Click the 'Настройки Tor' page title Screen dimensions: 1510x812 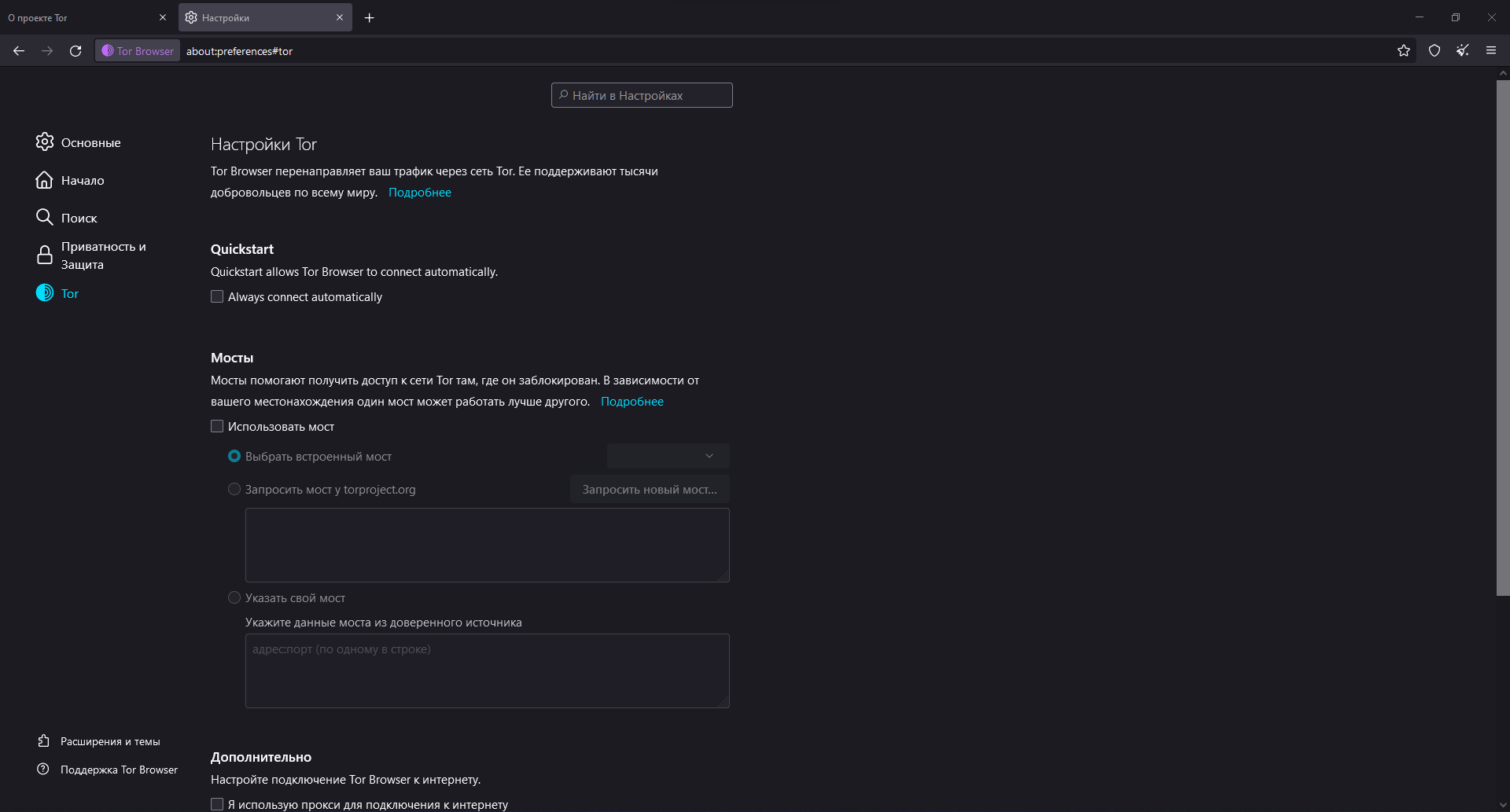[263, 145]
